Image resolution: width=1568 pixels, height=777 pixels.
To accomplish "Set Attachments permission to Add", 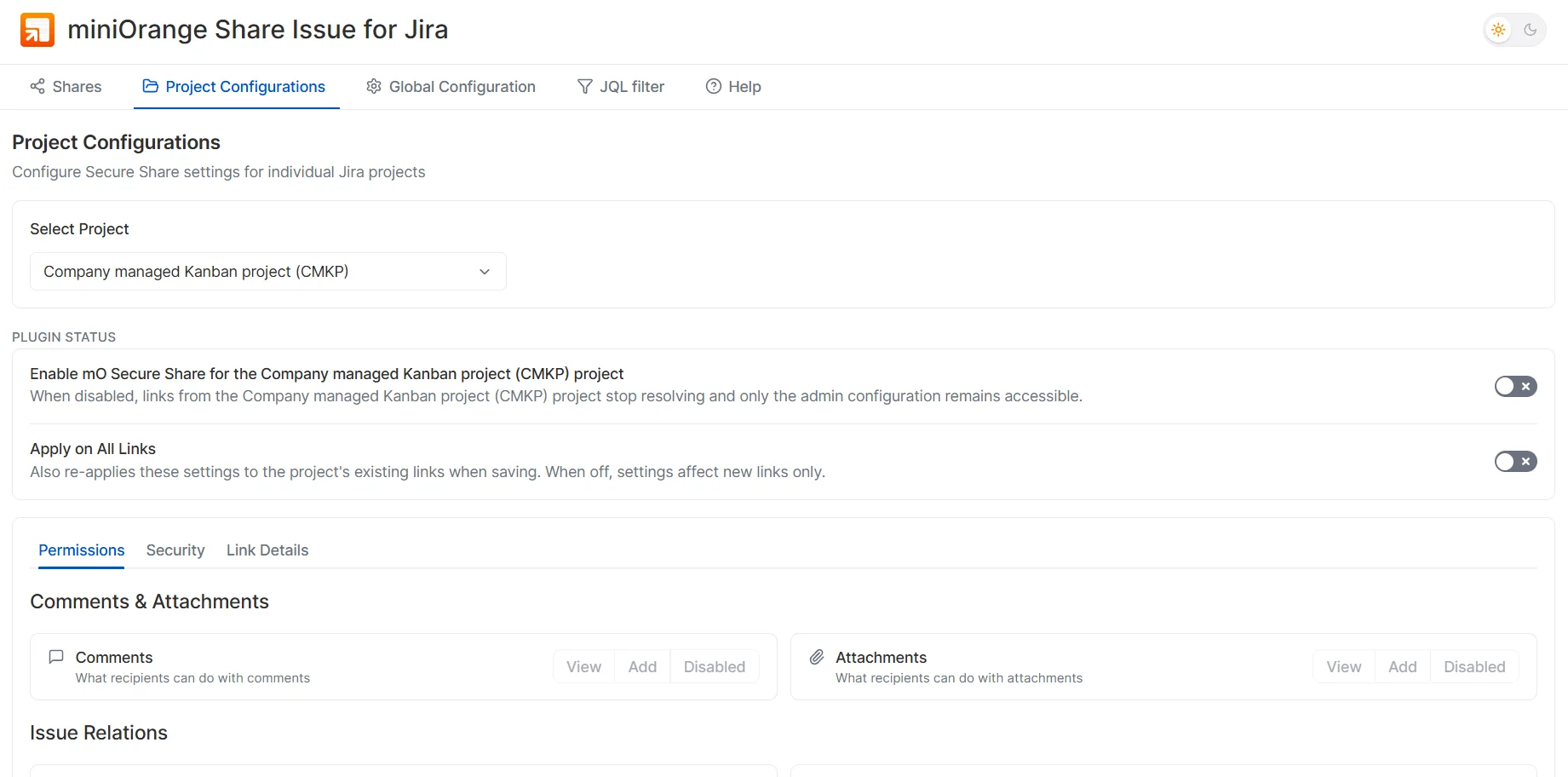I will point(1403,667).
